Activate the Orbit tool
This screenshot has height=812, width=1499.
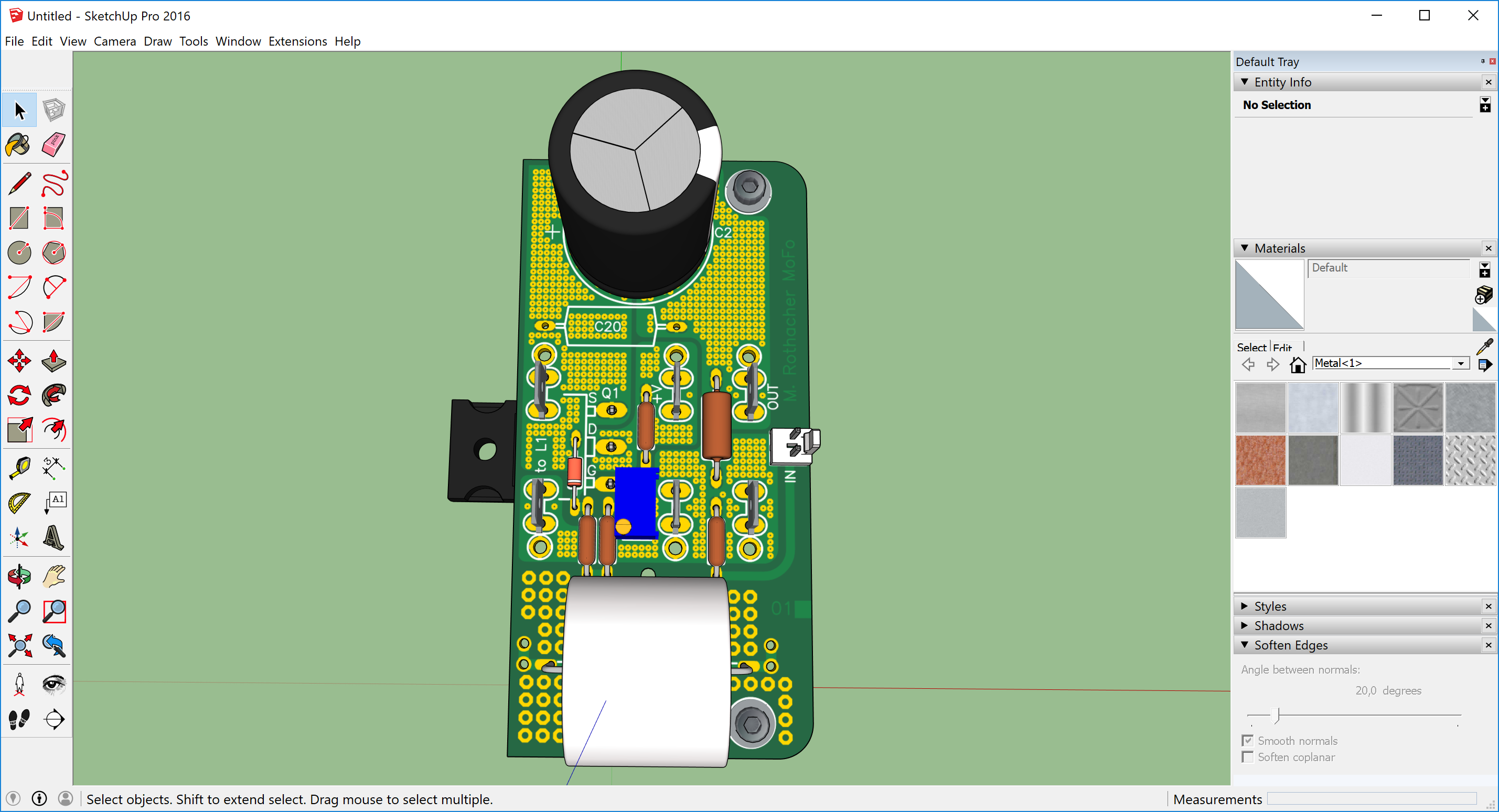click(x=19, y=577)
